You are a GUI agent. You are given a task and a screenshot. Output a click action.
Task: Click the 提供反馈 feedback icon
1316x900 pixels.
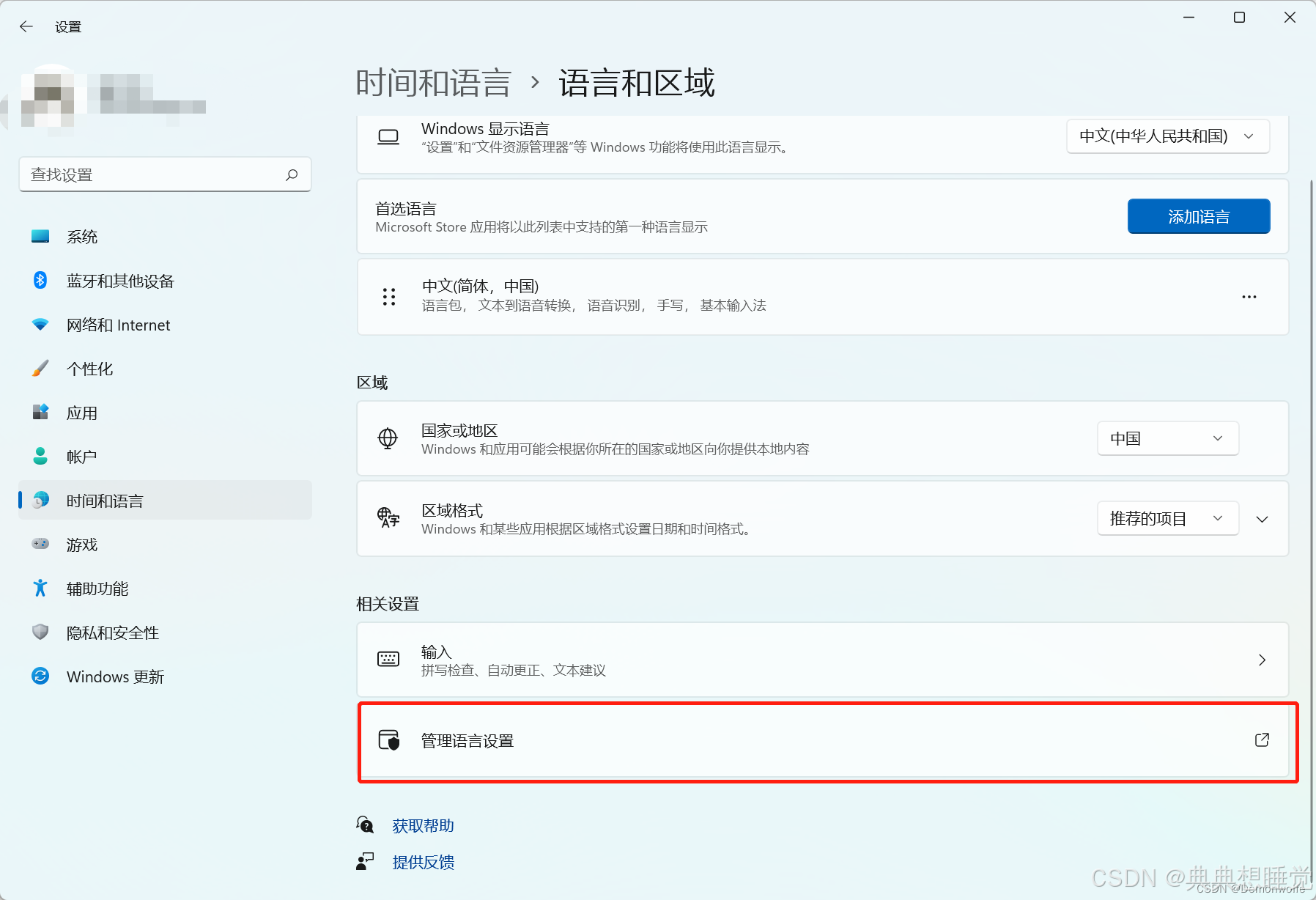click(365, 861)
